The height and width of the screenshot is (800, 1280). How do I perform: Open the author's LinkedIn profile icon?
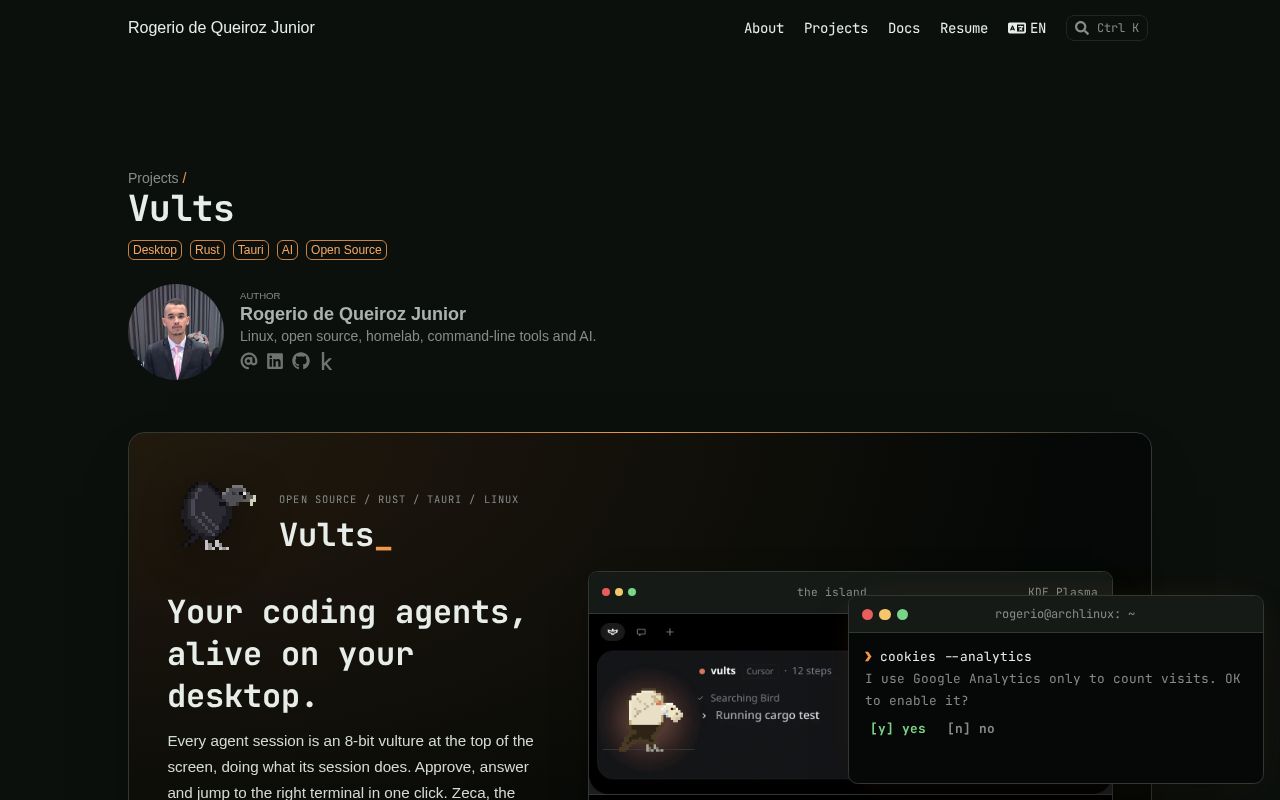(x=275, y=361)
